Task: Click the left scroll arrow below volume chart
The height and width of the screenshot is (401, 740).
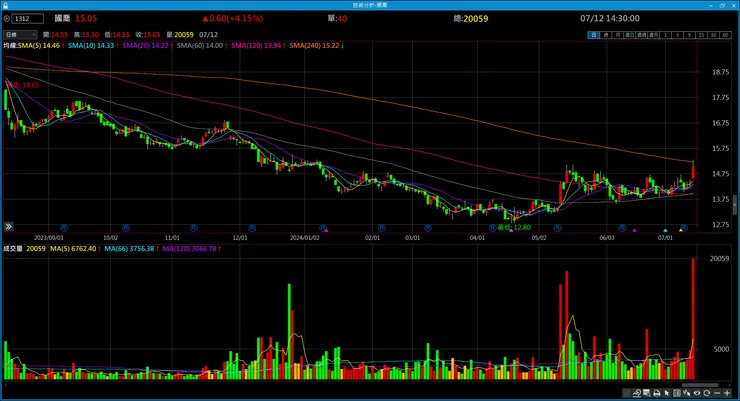Action: tap(5, 385)
